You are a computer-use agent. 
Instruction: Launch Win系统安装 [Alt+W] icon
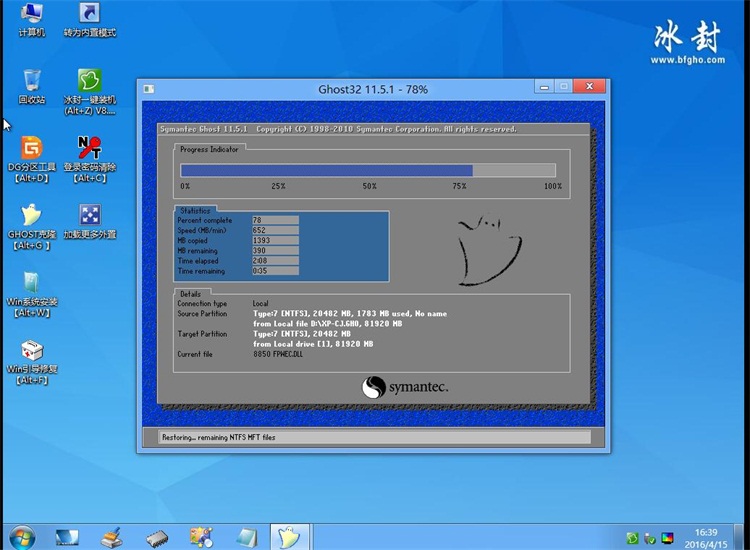click(32, 294)
